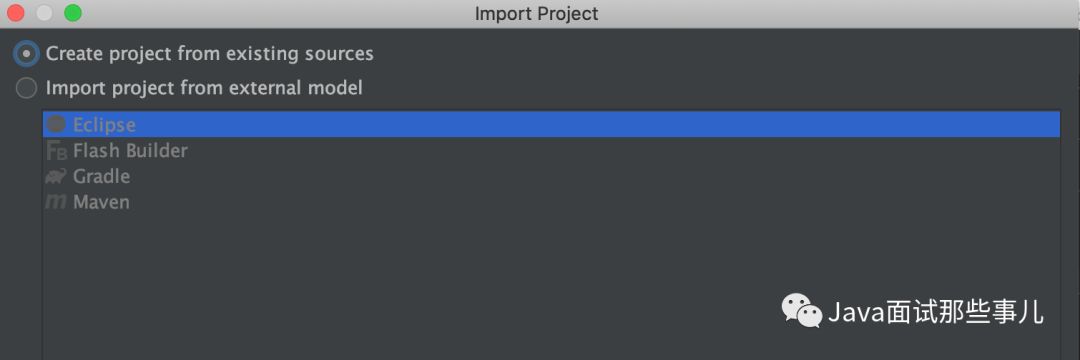Minimize the dialog with the gray button
1080x360 pixels.
tap(44, 13)
